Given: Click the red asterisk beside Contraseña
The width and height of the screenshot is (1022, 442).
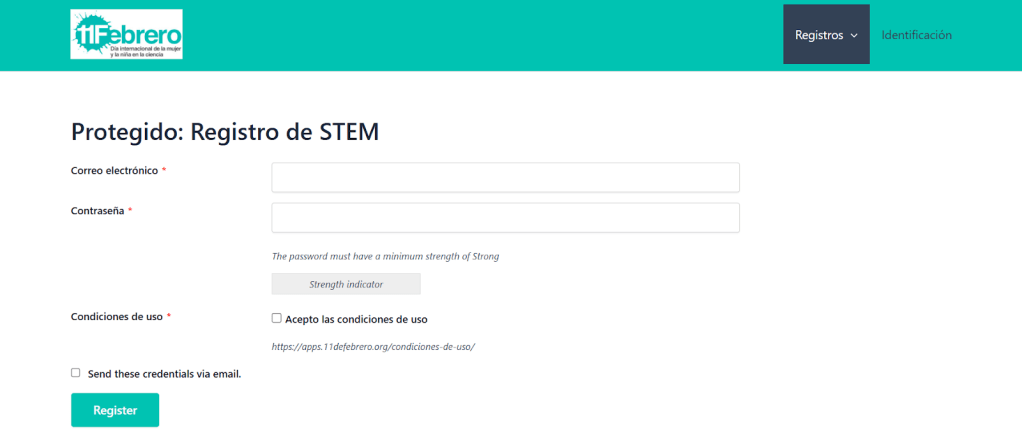Looking at the screenshot, I should coord(130,211).
